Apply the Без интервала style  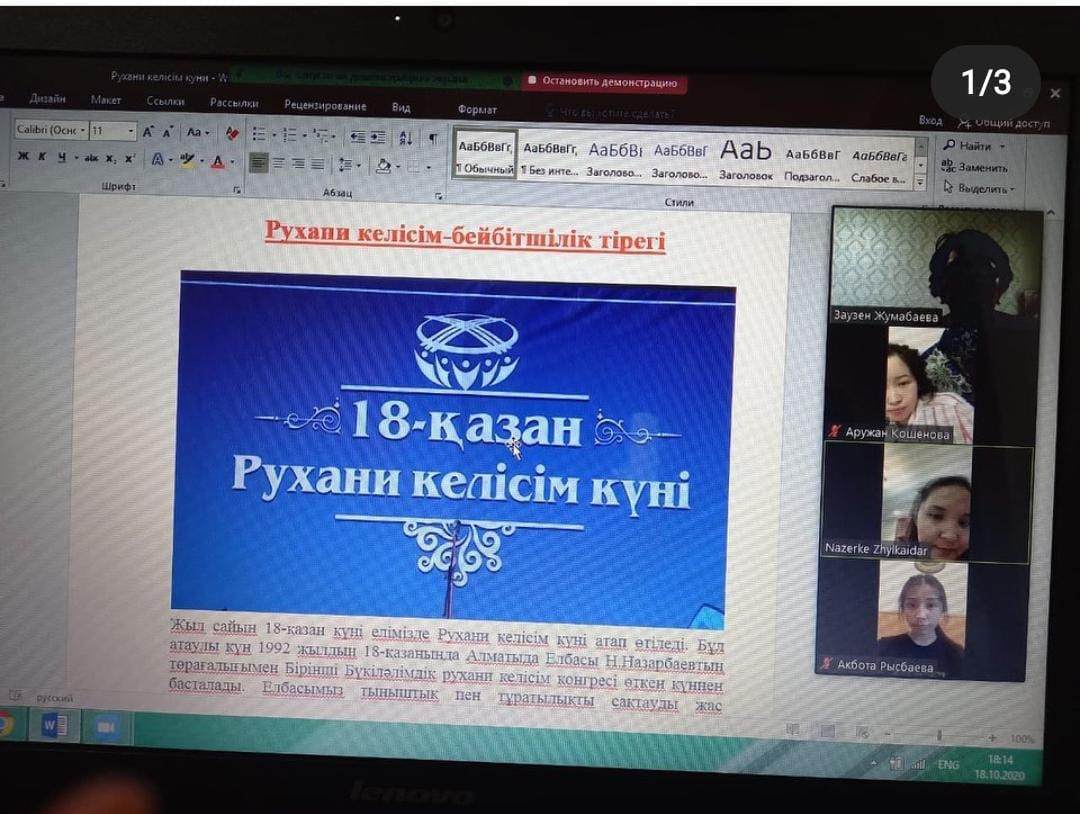(x=550, y=158)
